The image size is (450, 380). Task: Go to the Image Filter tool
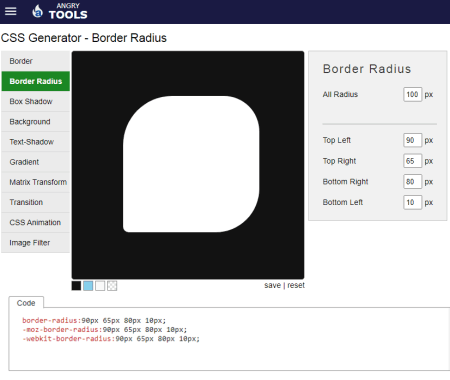pyautogui.click(x=36, y=243)
